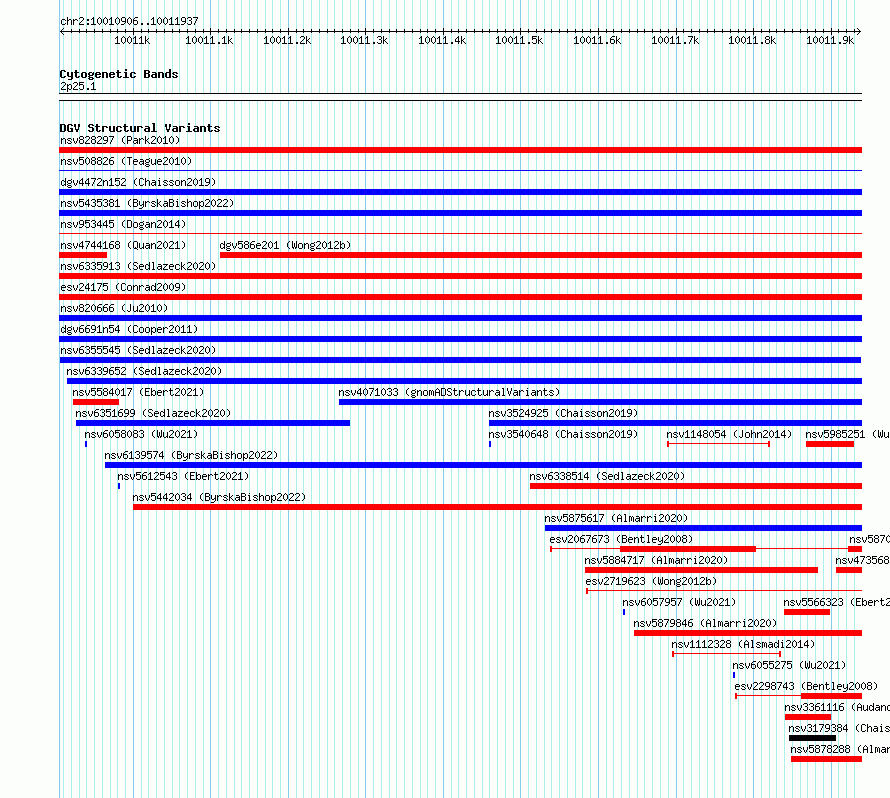Click nsv3524925 (Chaisson2019) label

(x=563, y=413)
